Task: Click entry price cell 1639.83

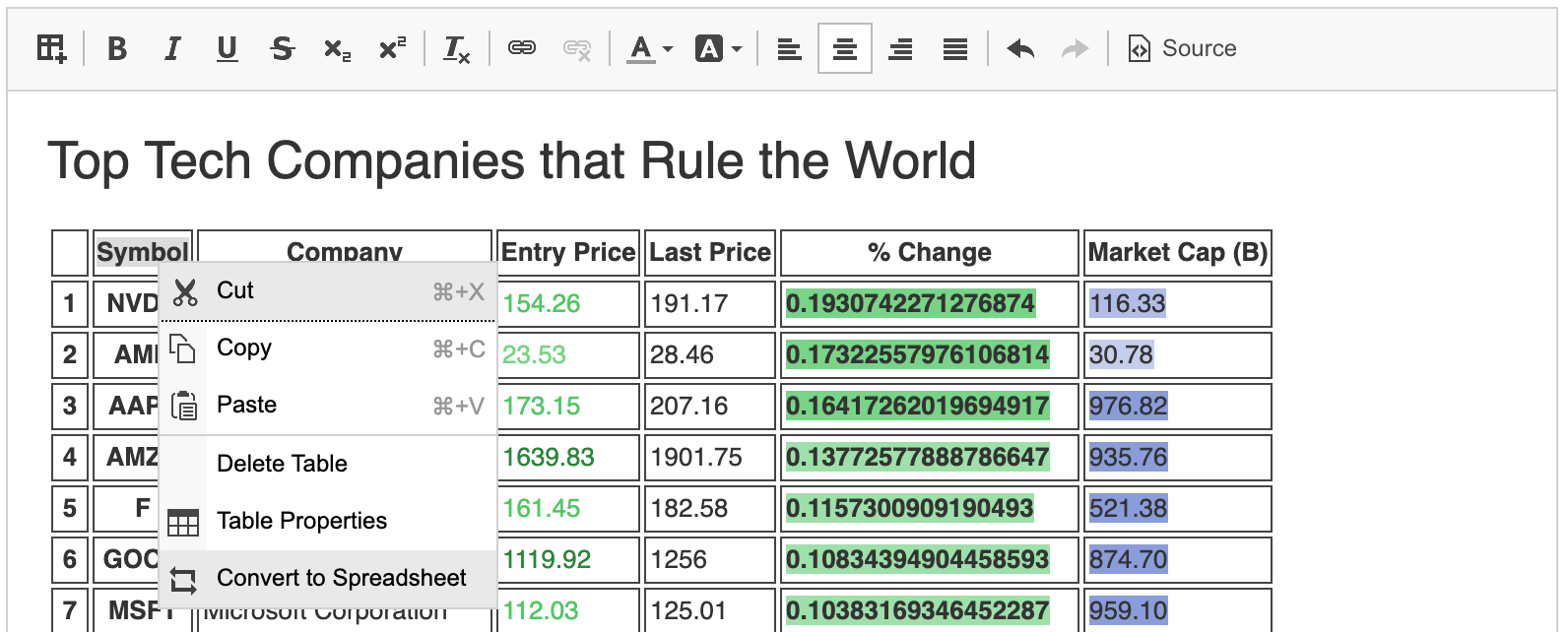Action: coord(568,458)
